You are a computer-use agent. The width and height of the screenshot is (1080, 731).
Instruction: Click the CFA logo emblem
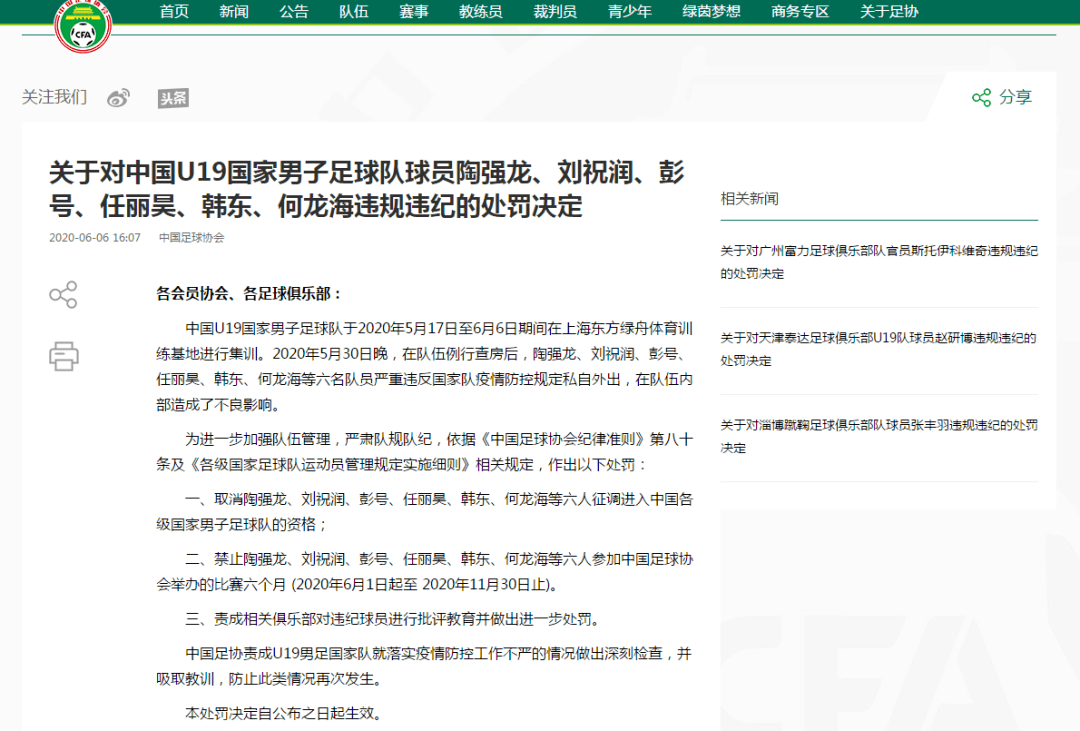[x=83, y=26]
